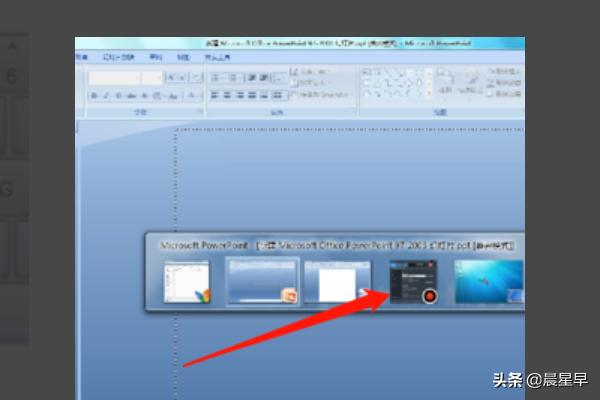Apply bullet list to paragraph
Screen dimensions: 600x400
pyautogui.click(x=217, y=77)
